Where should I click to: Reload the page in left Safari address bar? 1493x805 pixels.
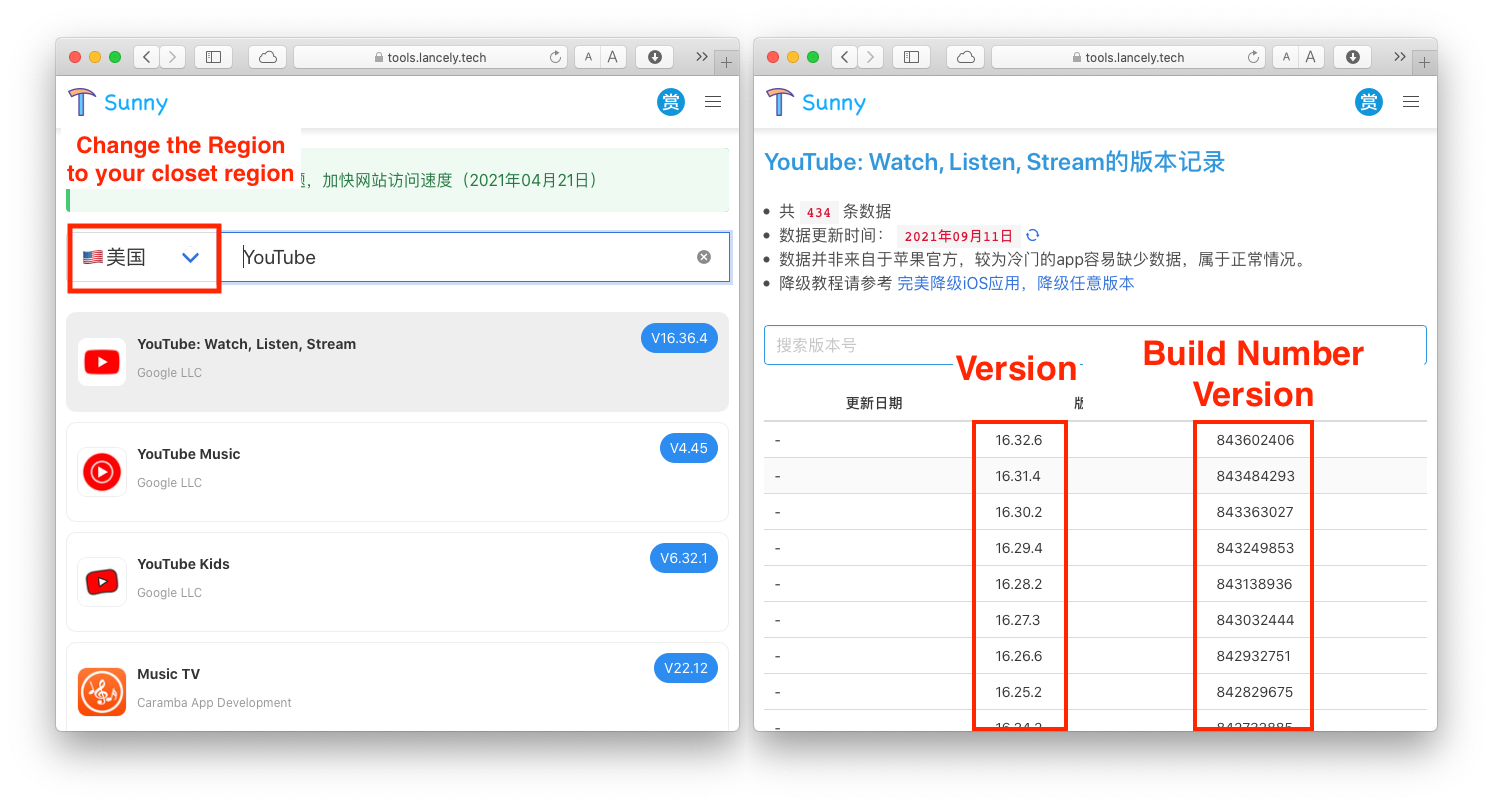tap(555, 58)
